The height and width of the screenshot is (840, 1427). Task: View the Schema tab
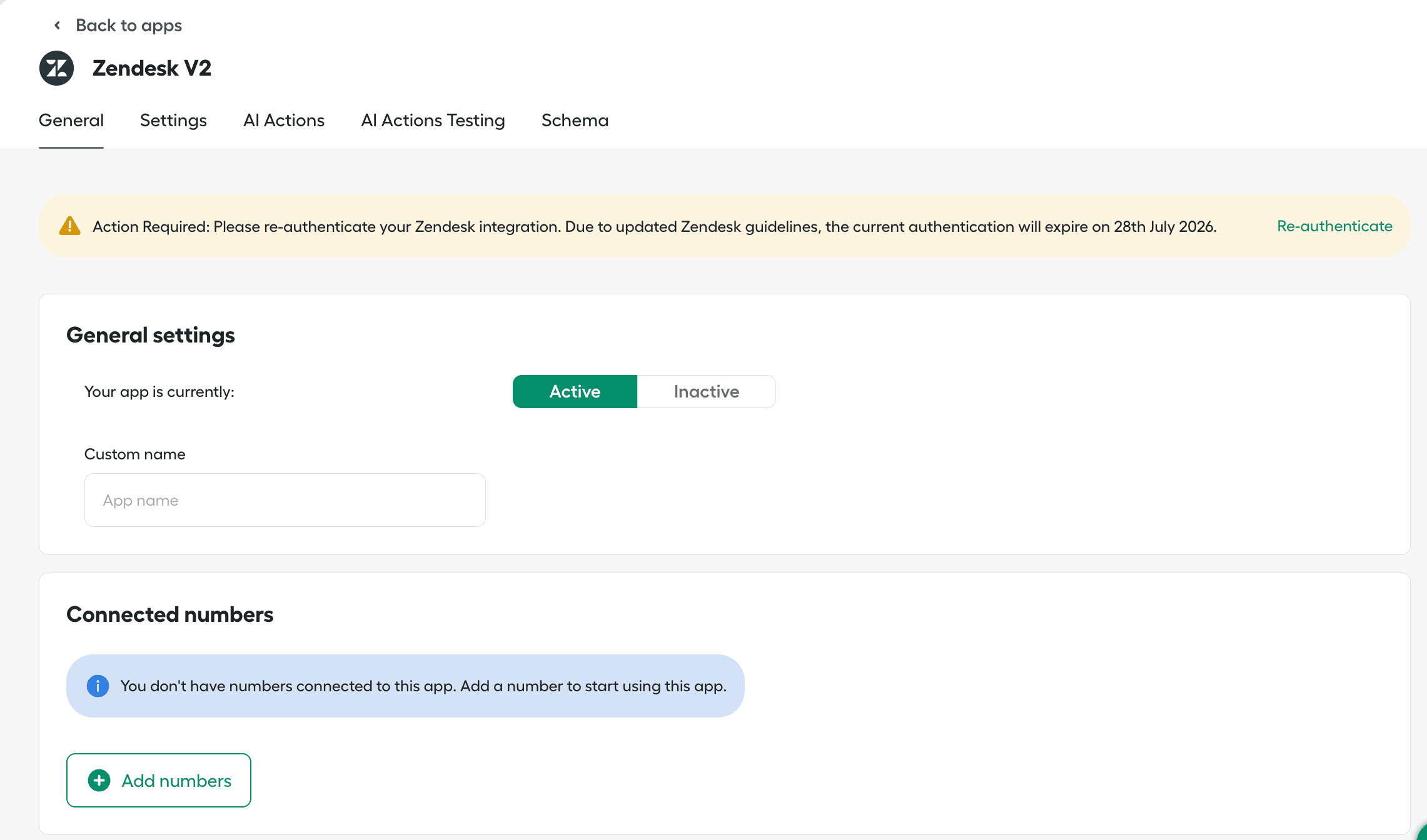click(x=575, y=121)
